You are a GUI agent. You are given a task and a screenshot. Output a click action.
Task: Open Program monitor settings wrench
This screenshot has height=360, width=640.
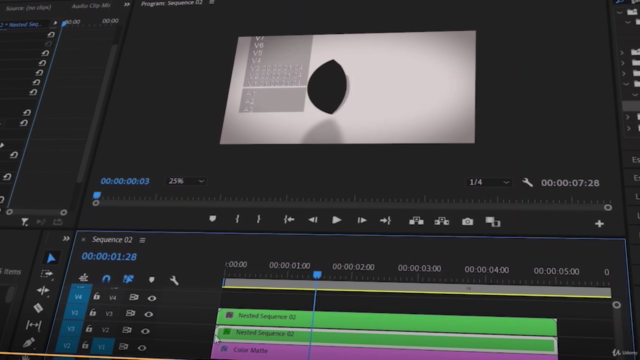pyautogui.click(x=527, y=182)
